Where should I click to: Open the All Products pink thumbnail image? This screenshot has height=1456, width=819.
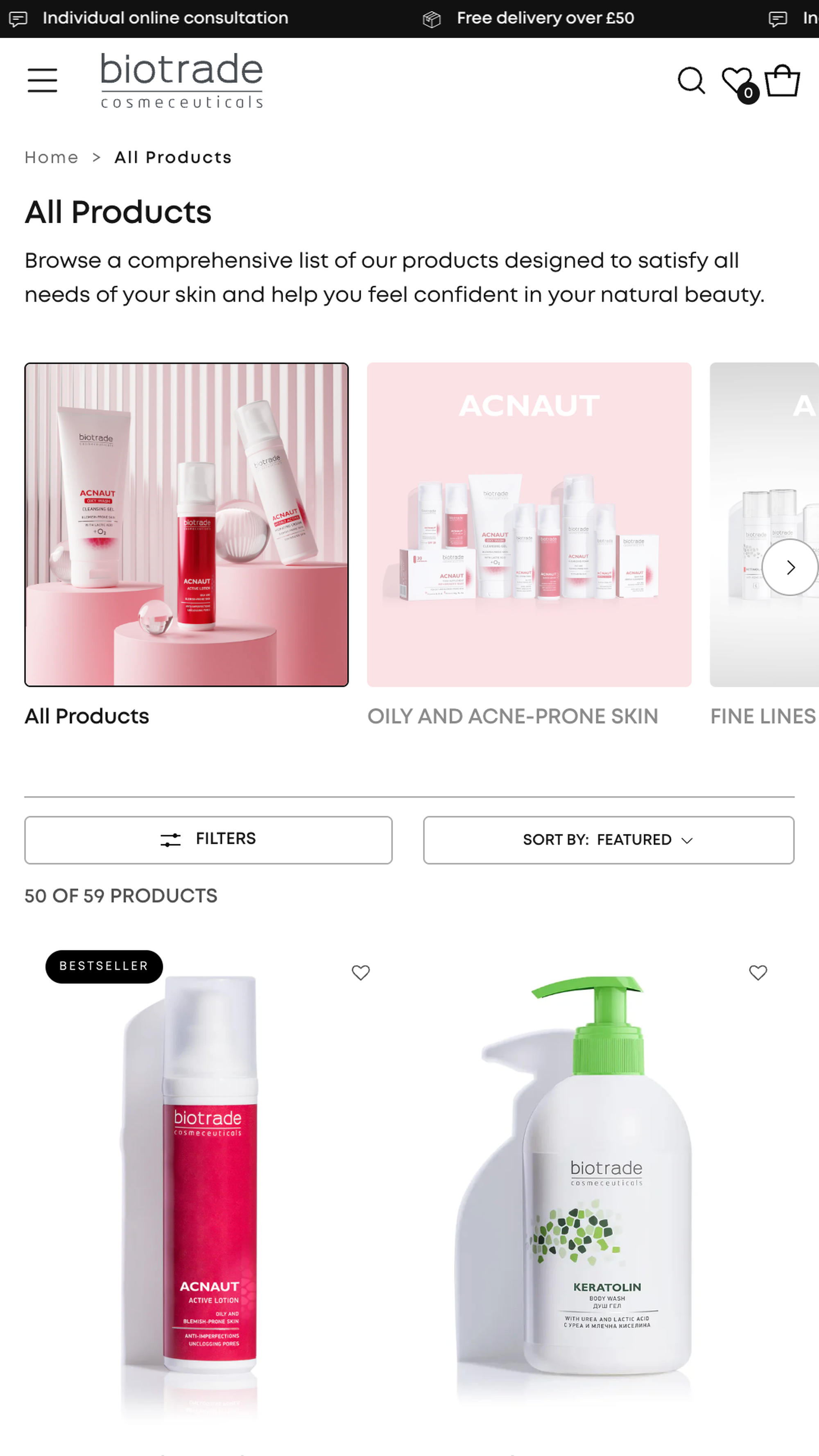point(186,525)
